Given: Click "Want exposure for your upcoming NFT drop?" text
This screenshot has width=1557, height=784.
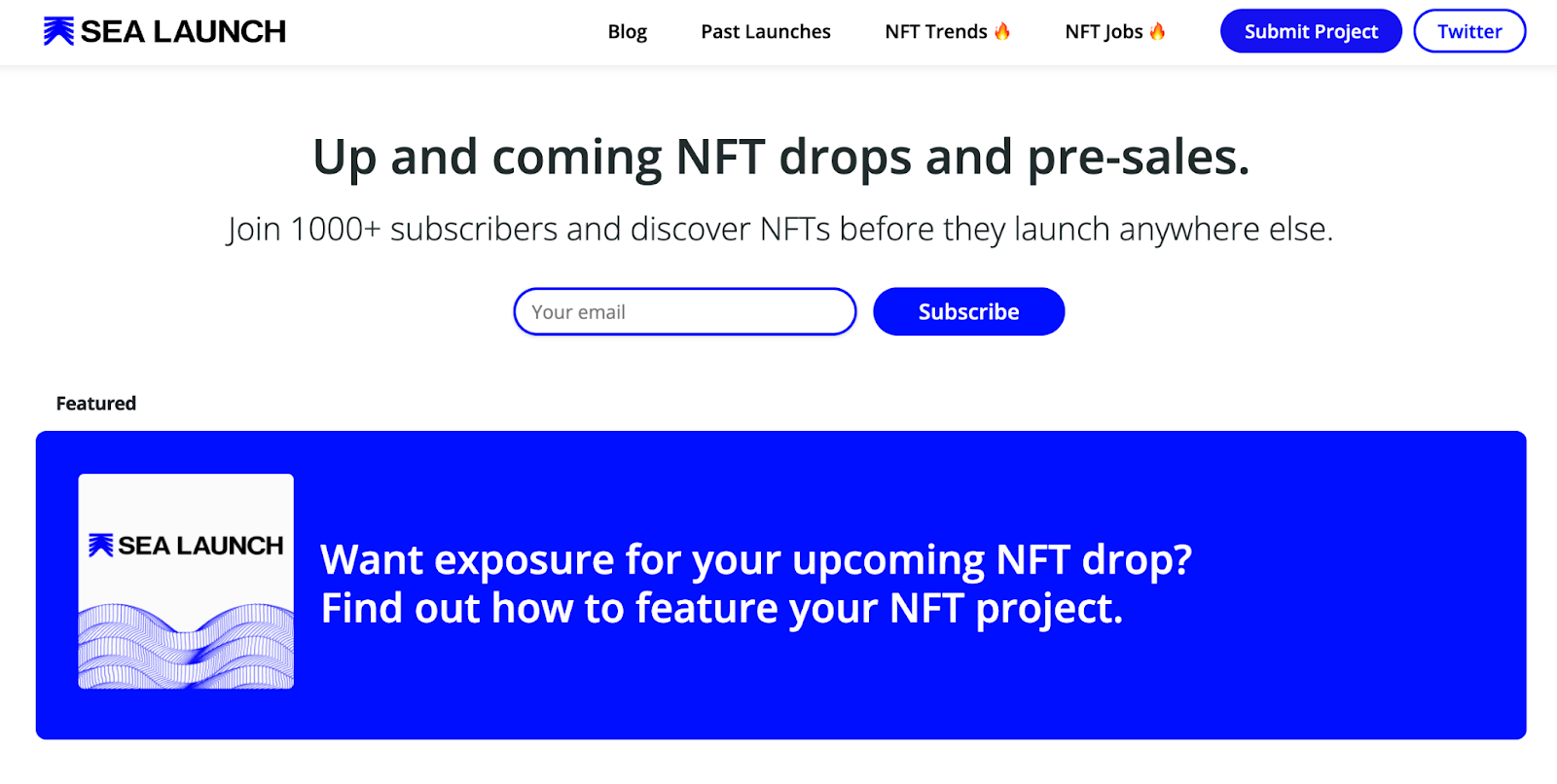Looking at the screenshot, I should pyautogui.click(x=756, y=559).
